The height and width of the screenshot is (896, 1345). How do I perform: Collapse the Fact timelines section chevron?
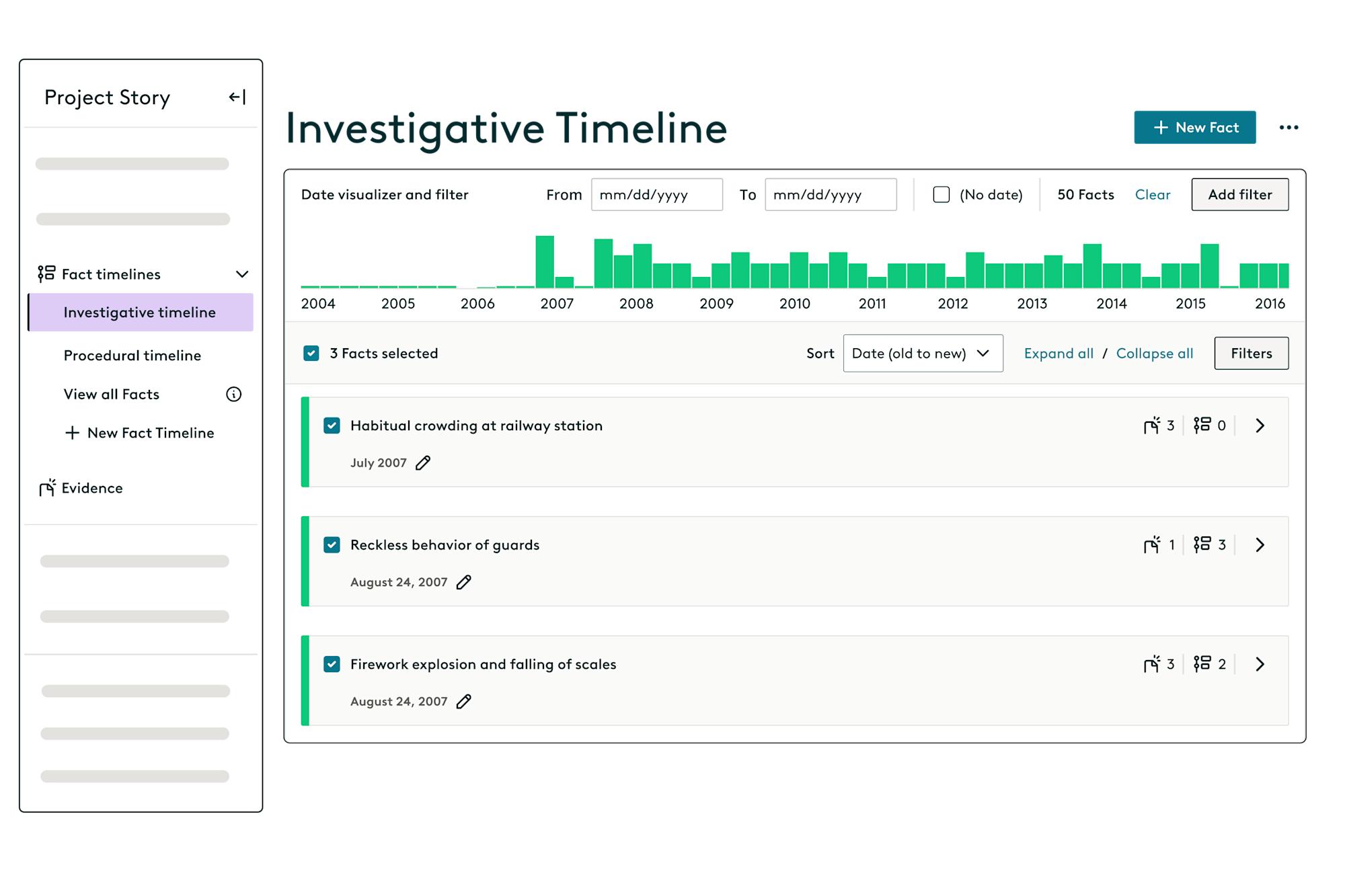tap(242, 274)
